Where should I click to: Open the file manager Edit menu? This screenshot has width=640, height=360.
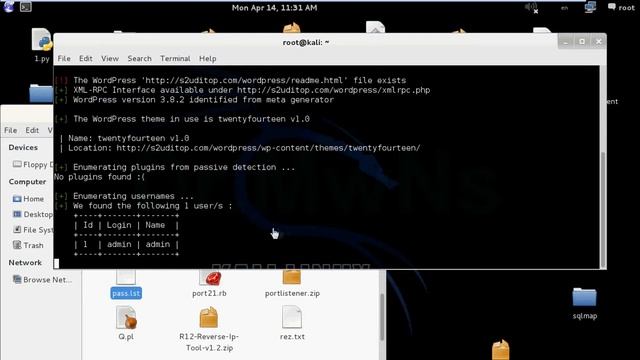(x=32, y=130)
